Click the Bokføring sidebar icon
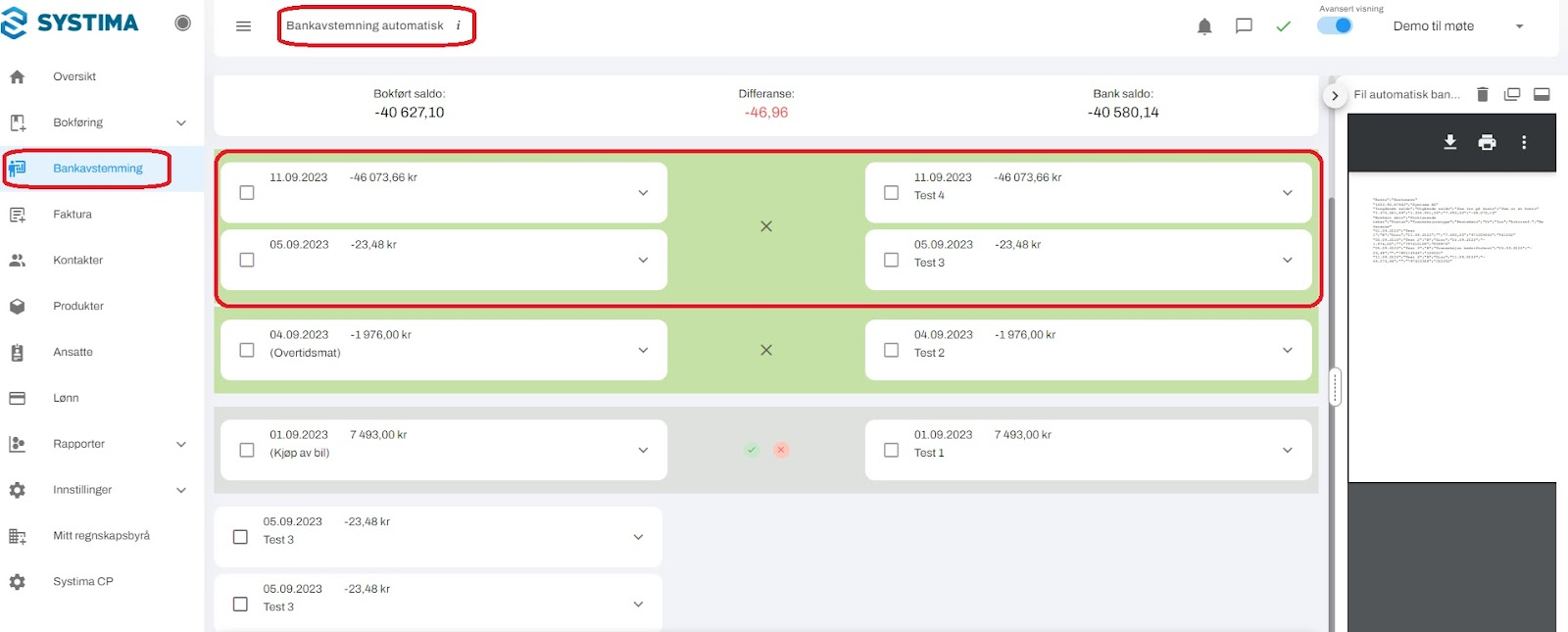1568x632 pixels. pyautogui.click(x=18, y=122)
